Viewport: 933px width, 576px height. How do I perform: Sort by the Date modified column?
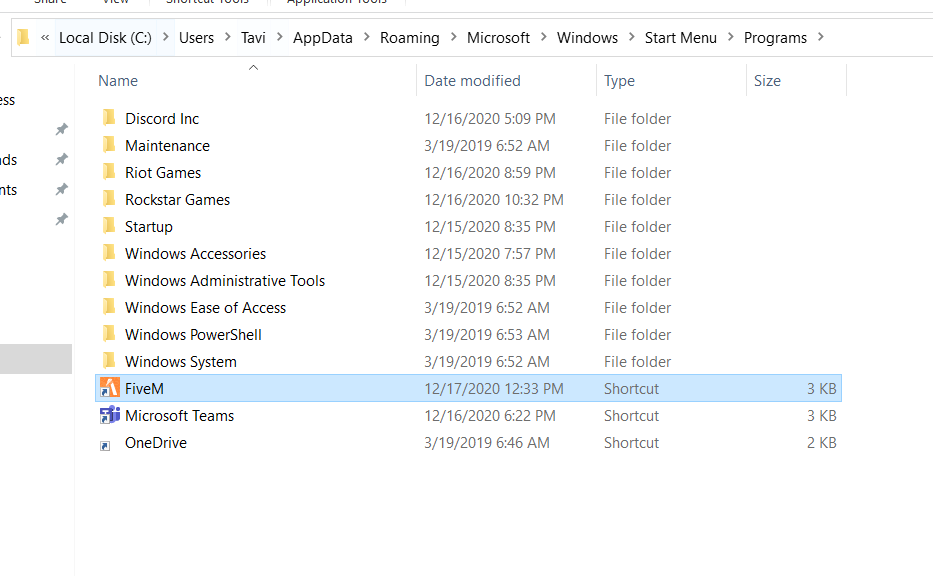click(x=472, y=81)
